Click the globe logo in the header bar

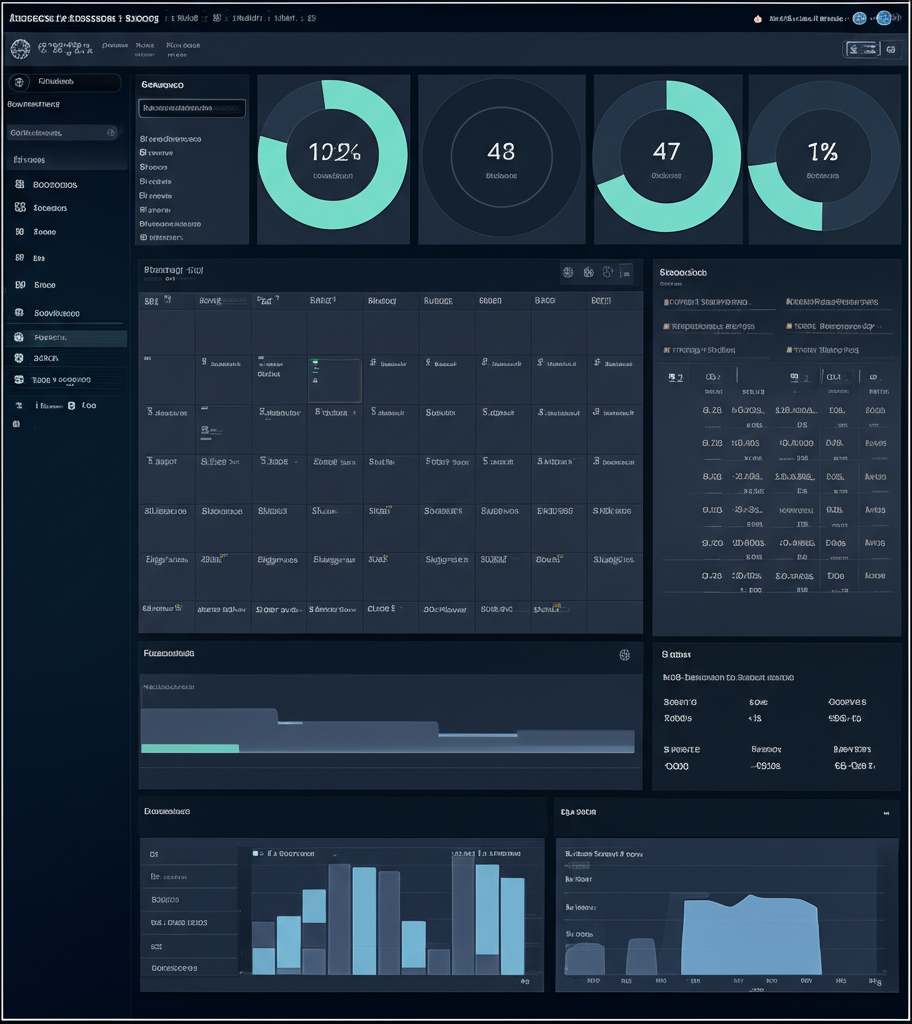[20, 47]
